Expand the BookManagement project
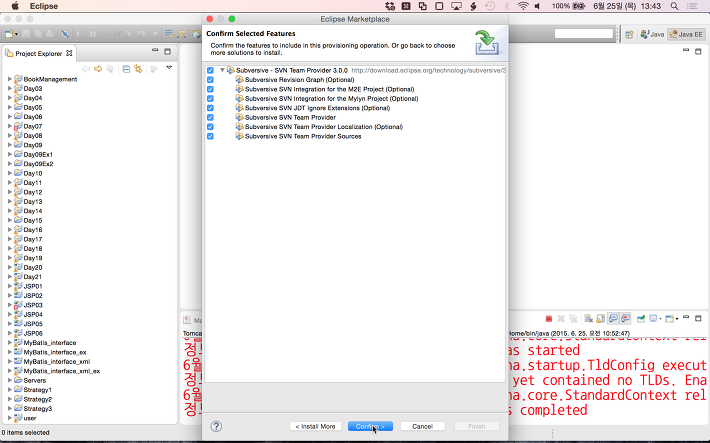Image resolution: width=710 pixels, height=443 pixels. pos(10,79)
